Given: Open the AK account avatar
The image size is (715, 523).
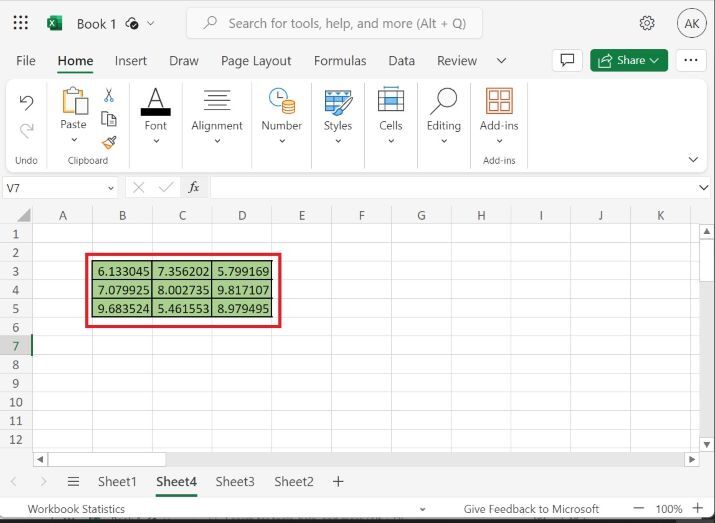Looking at the screenshot, I should [x=691, y=23].
